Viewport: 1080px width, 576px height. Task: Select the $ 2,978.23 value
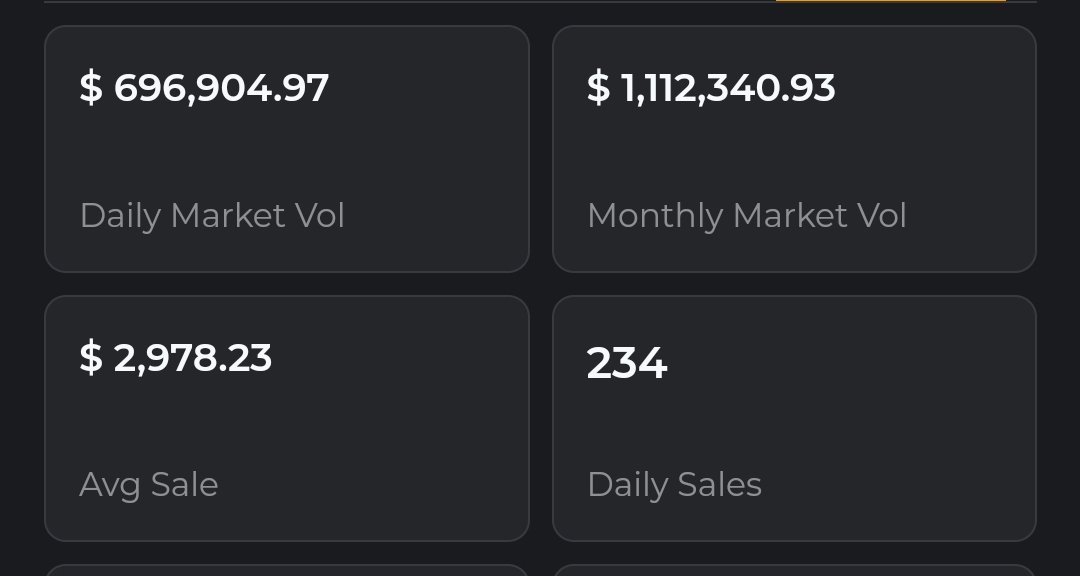pyautogui.click(x=176, y=358)
